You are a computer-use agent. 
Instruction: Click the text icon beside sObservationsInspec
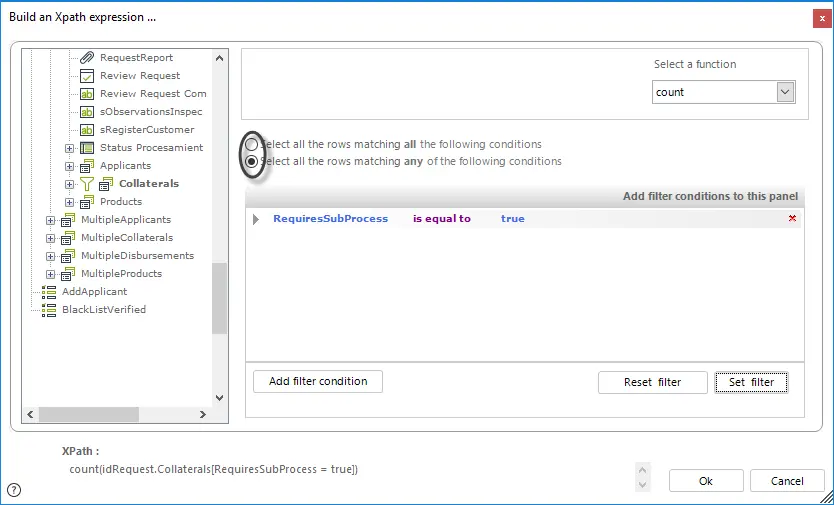pos(87,112)
